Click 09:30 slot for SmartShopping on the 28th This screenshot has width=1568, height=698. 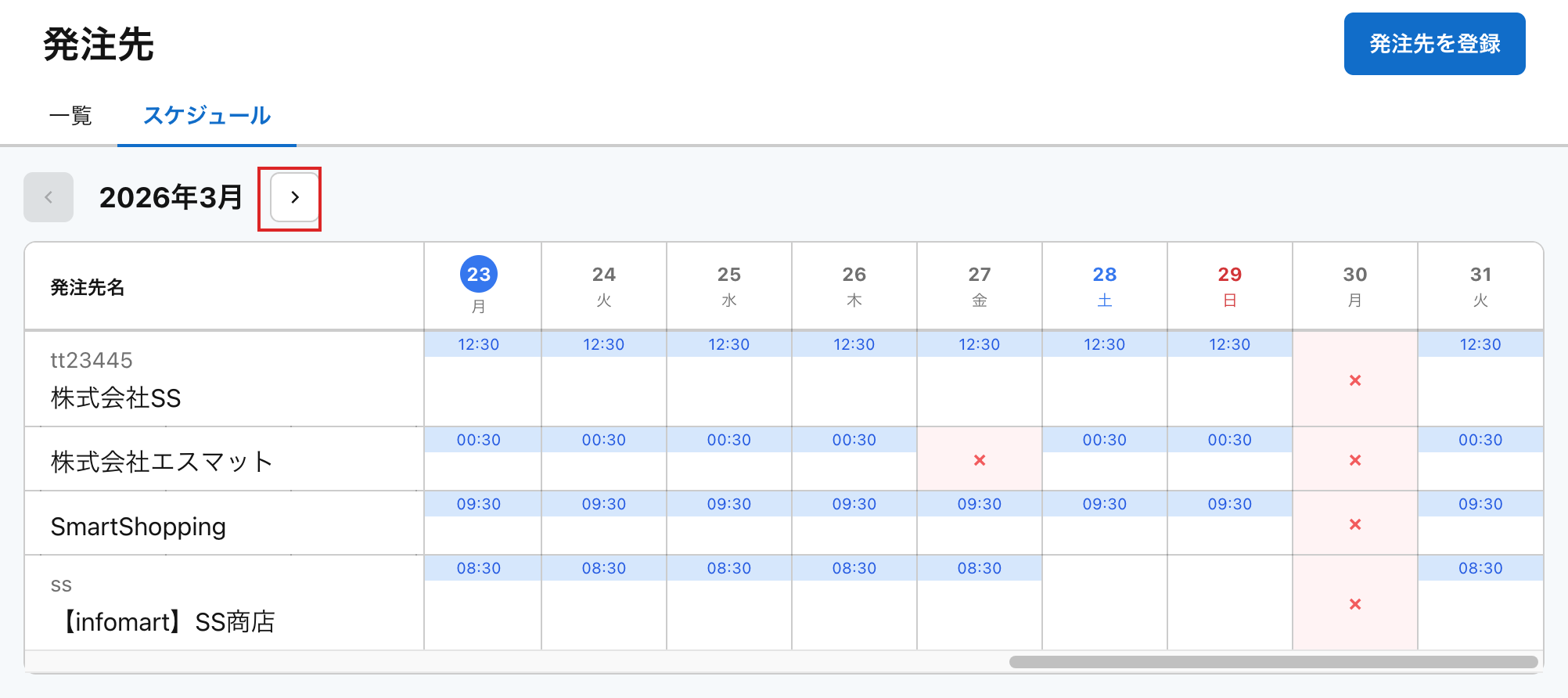(1105, 504)
